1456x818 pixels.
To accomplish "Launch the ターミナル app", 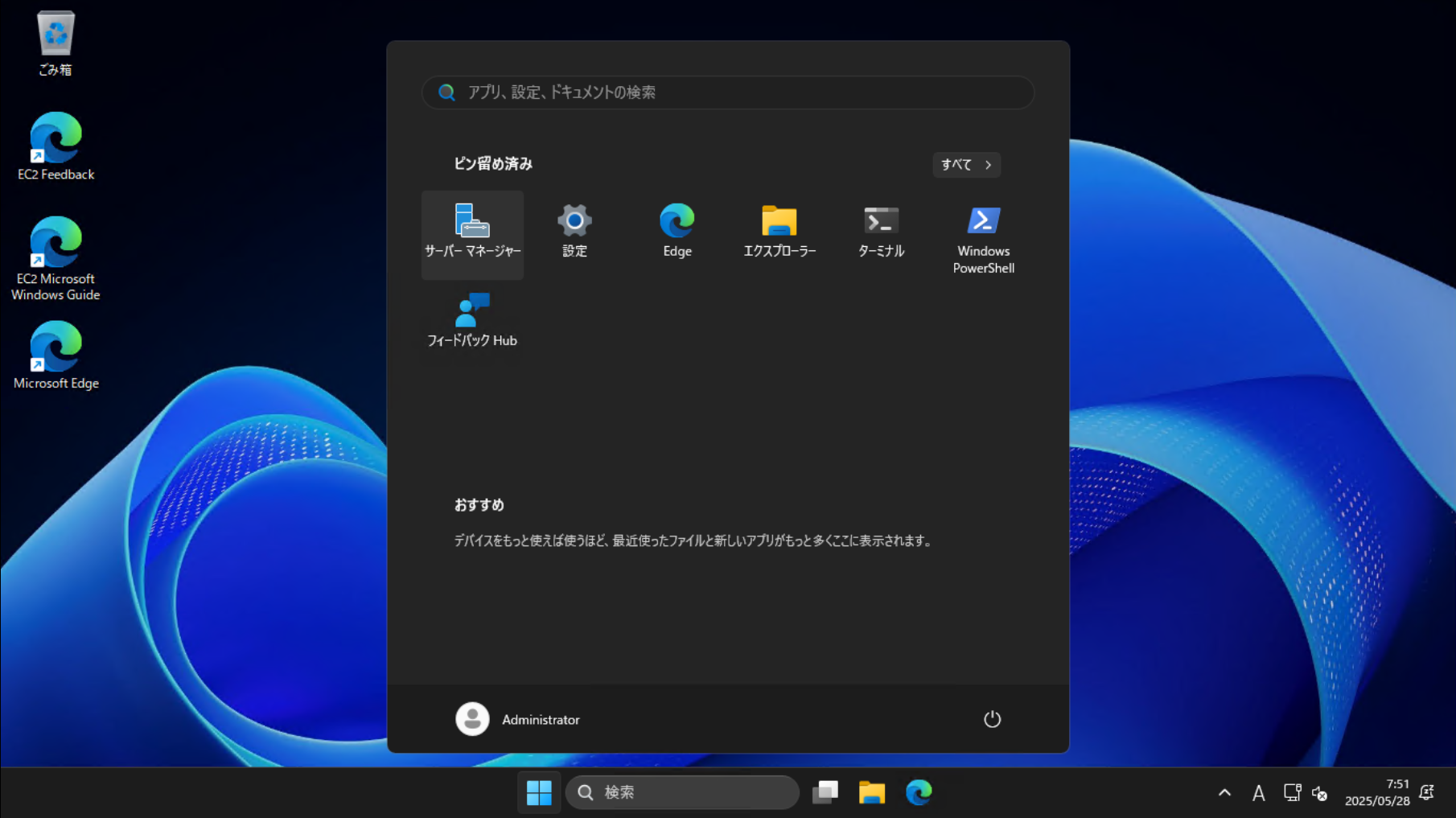I will coord(881,234).
